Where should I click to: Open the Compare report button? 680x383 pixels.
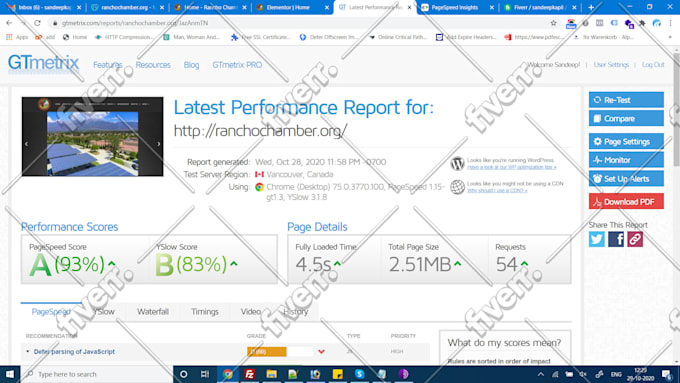point(626,118)
